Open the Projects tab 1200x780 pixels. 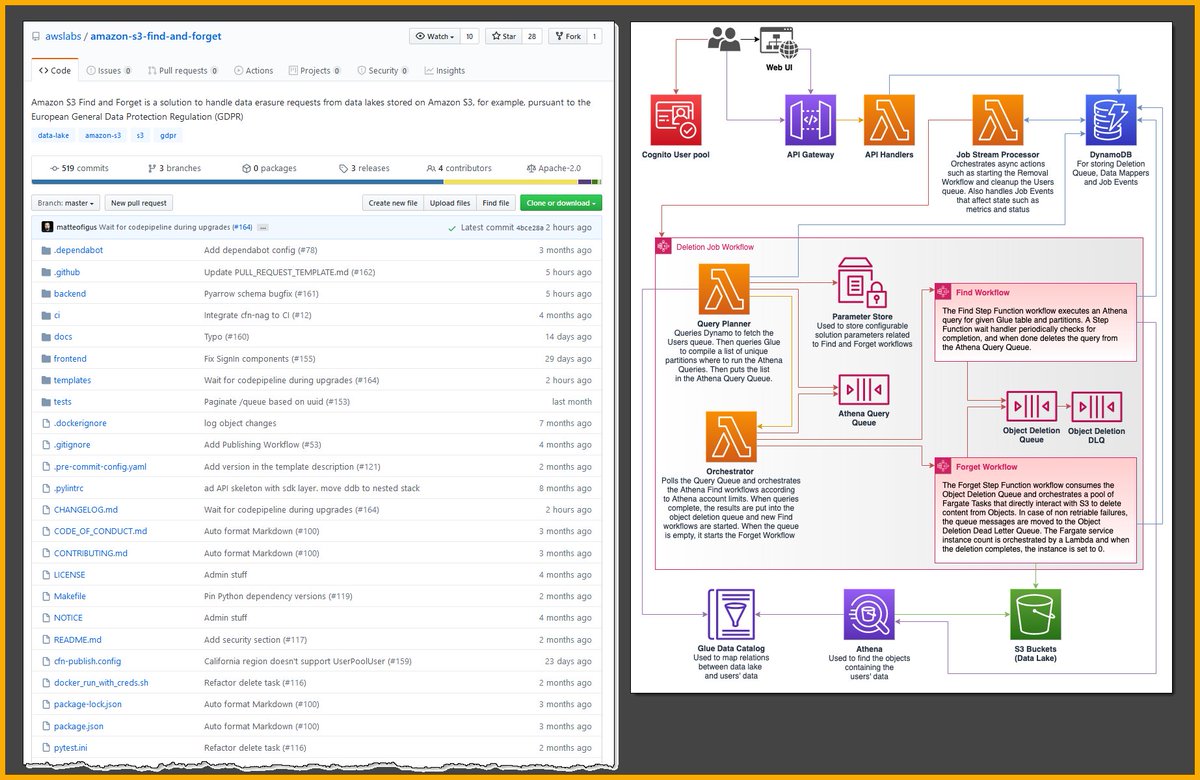[x=314, y=71]
